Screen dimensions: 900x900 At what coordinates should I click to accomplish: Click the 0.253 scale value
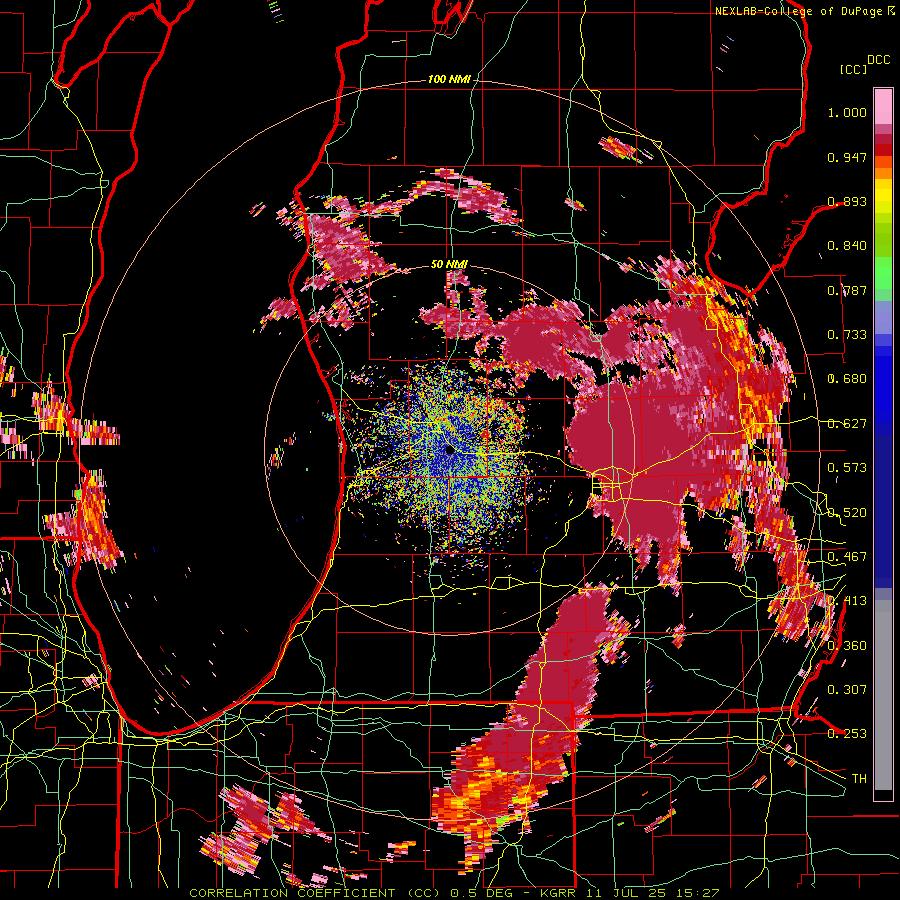click(847, 734)
